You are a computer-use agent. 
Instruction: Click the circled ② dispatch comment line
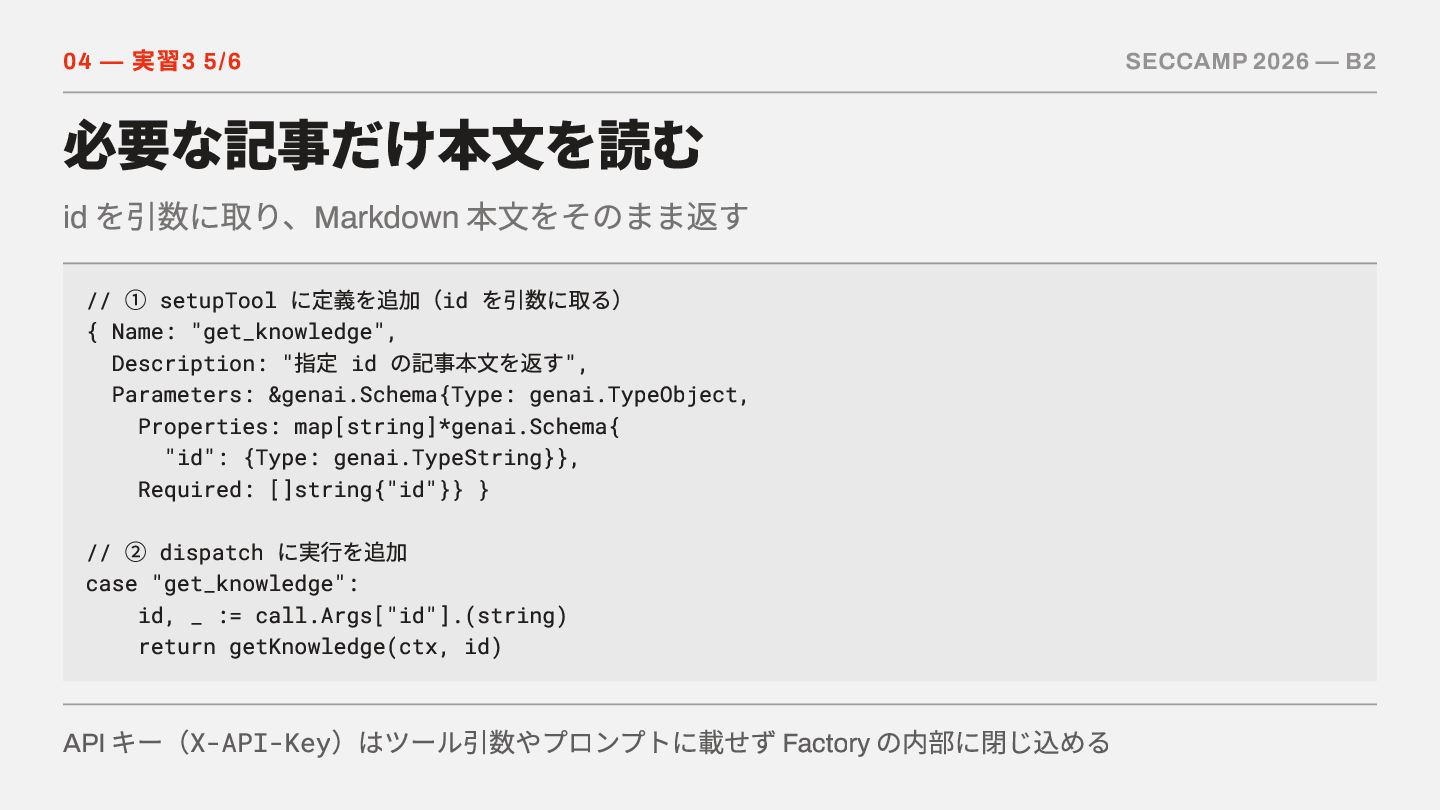pos(246,553)
